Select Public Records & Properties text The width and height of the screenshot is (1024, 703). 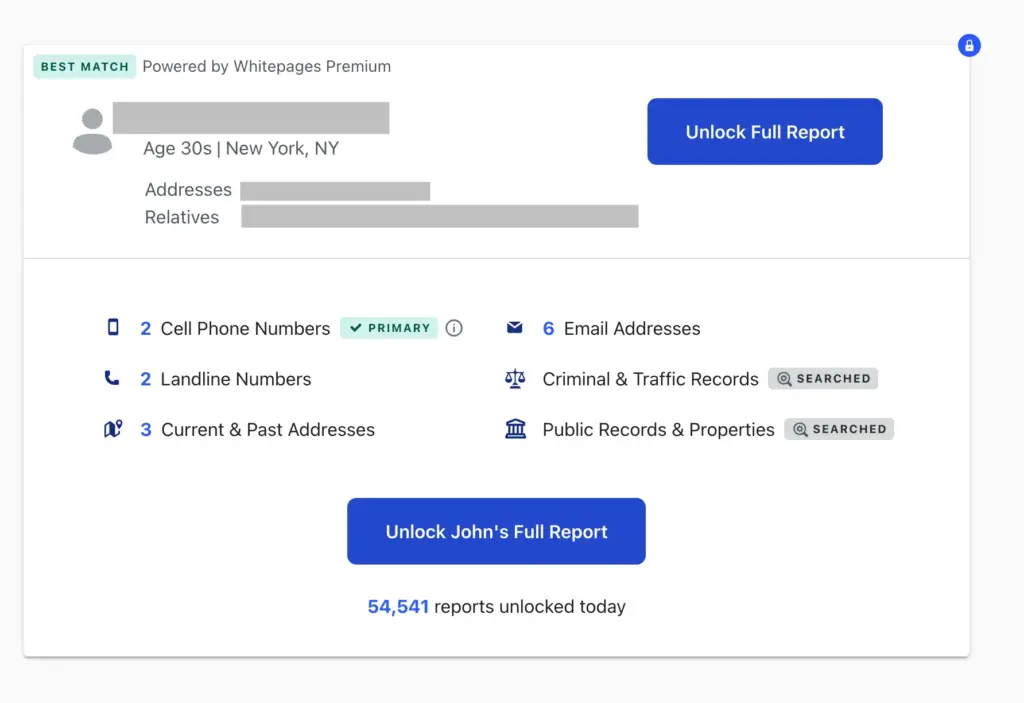(x=658, y=430)
